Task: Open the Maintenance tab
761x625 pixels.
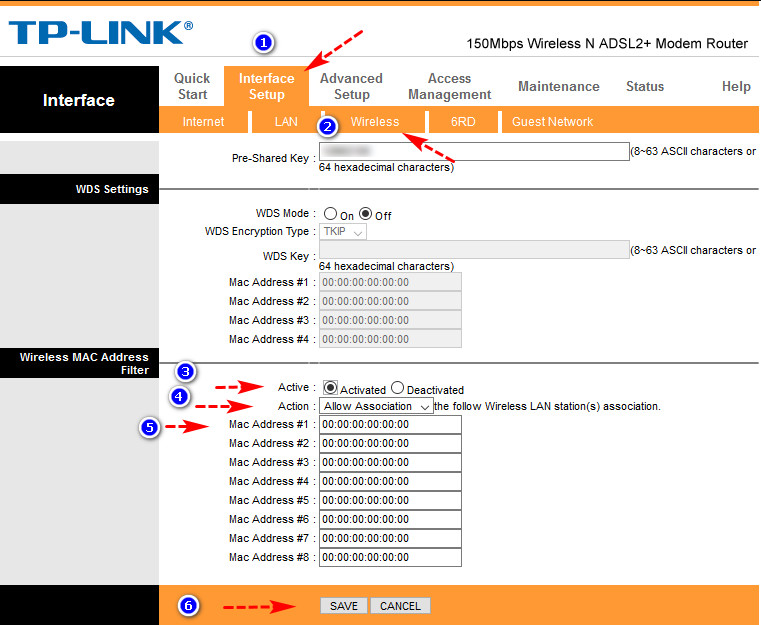Action: (559, 86)
